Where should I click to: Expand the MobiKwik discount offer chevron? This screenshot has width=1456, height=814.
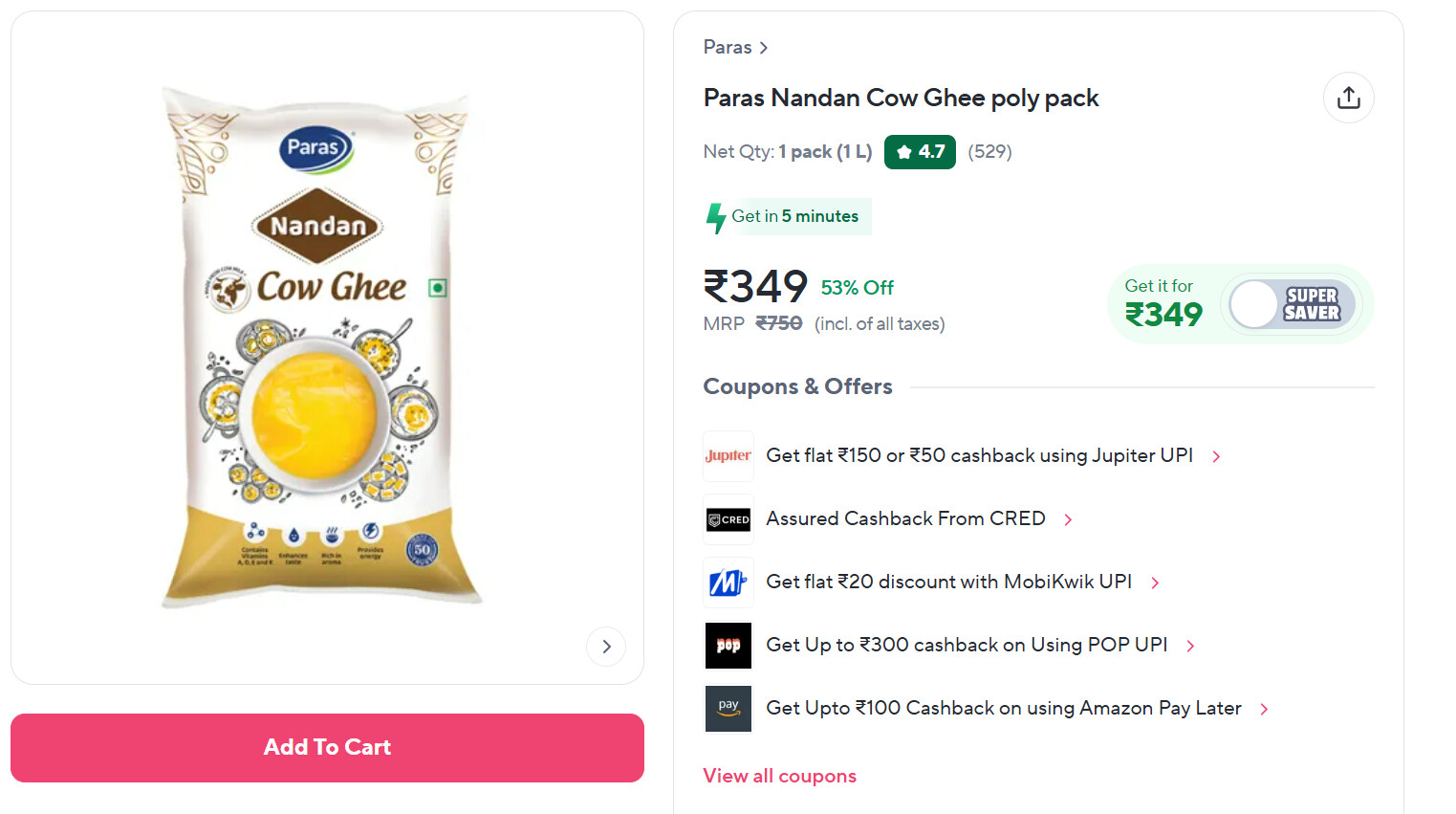click(1155, 583)
